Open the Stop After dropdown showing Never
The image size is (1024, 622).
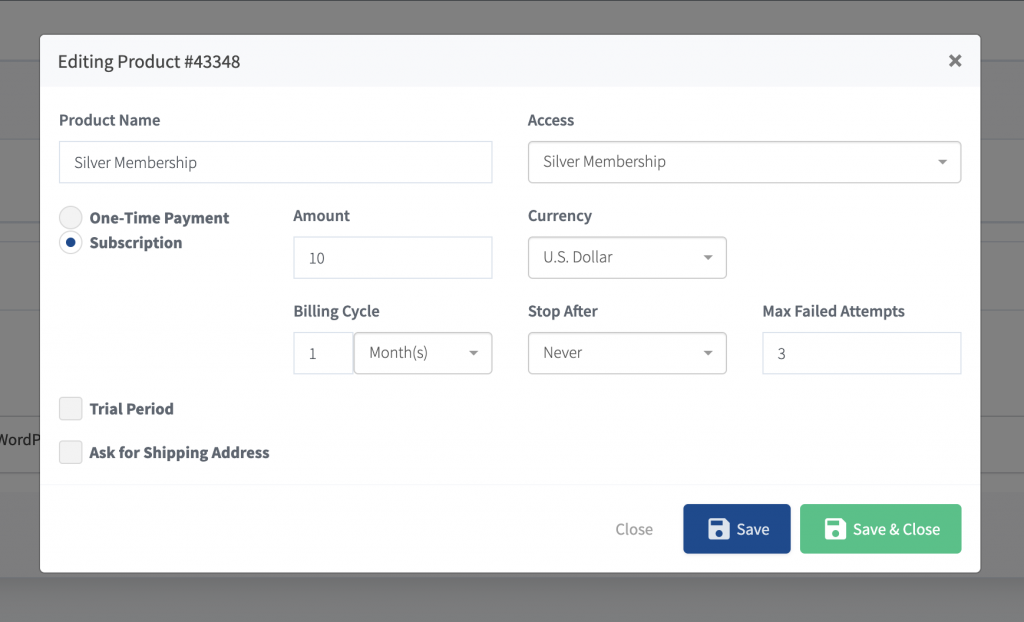(627, 353)
